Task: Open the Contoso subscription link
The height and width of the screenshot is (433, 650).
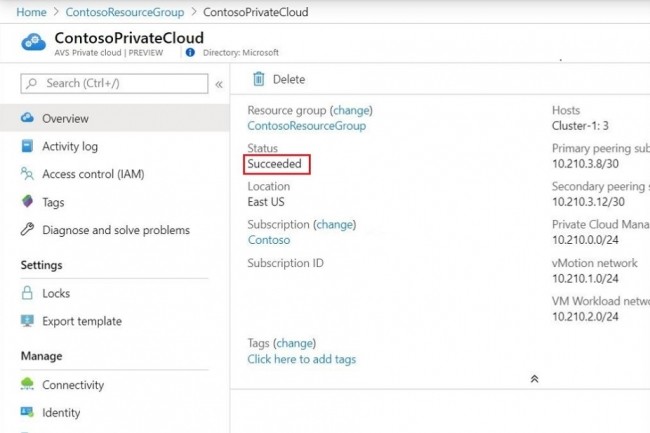Action: (x=269, y=240)
